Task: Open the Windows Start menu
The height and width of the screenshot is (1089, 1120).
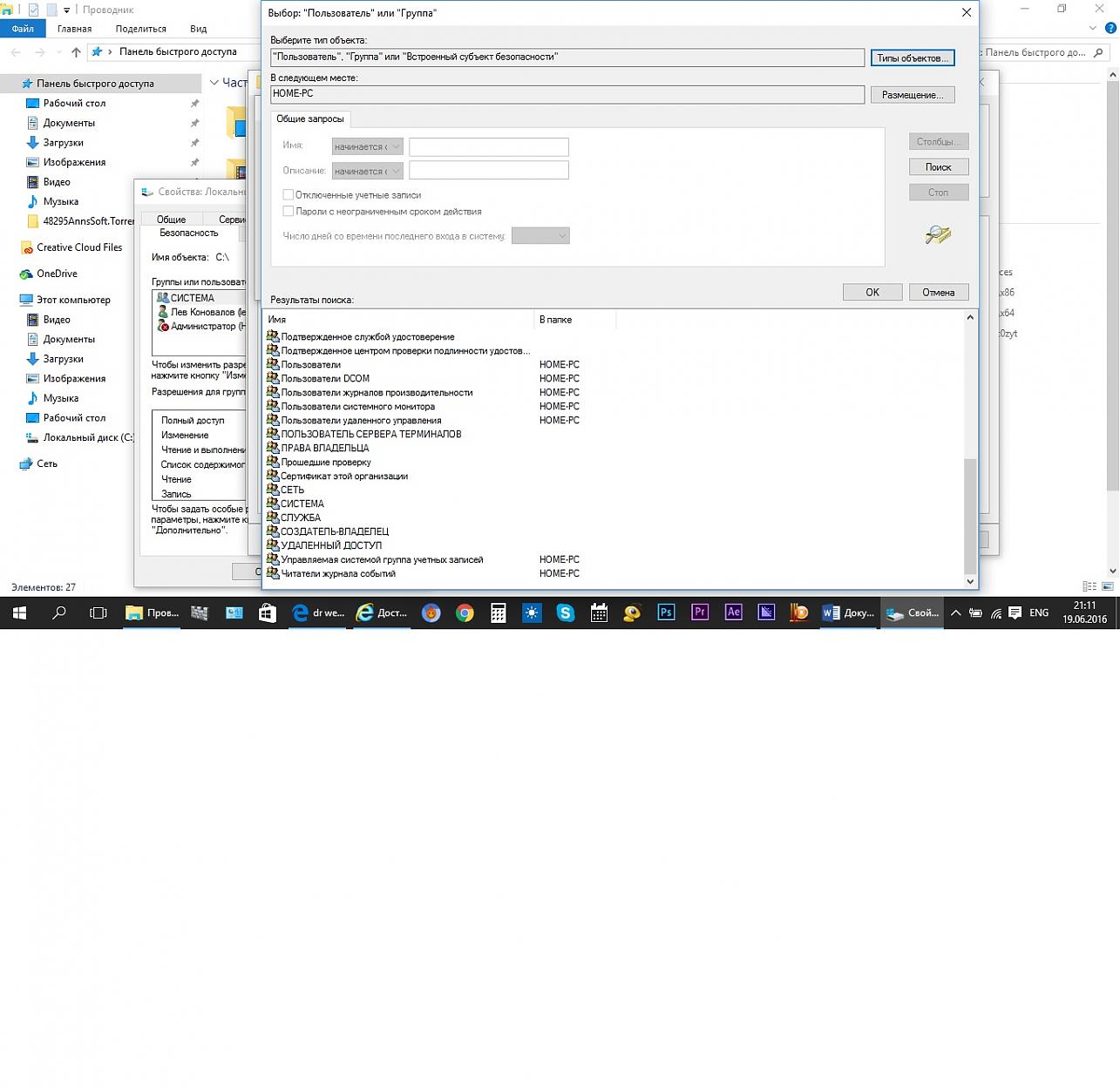Action: click(19, 612)
